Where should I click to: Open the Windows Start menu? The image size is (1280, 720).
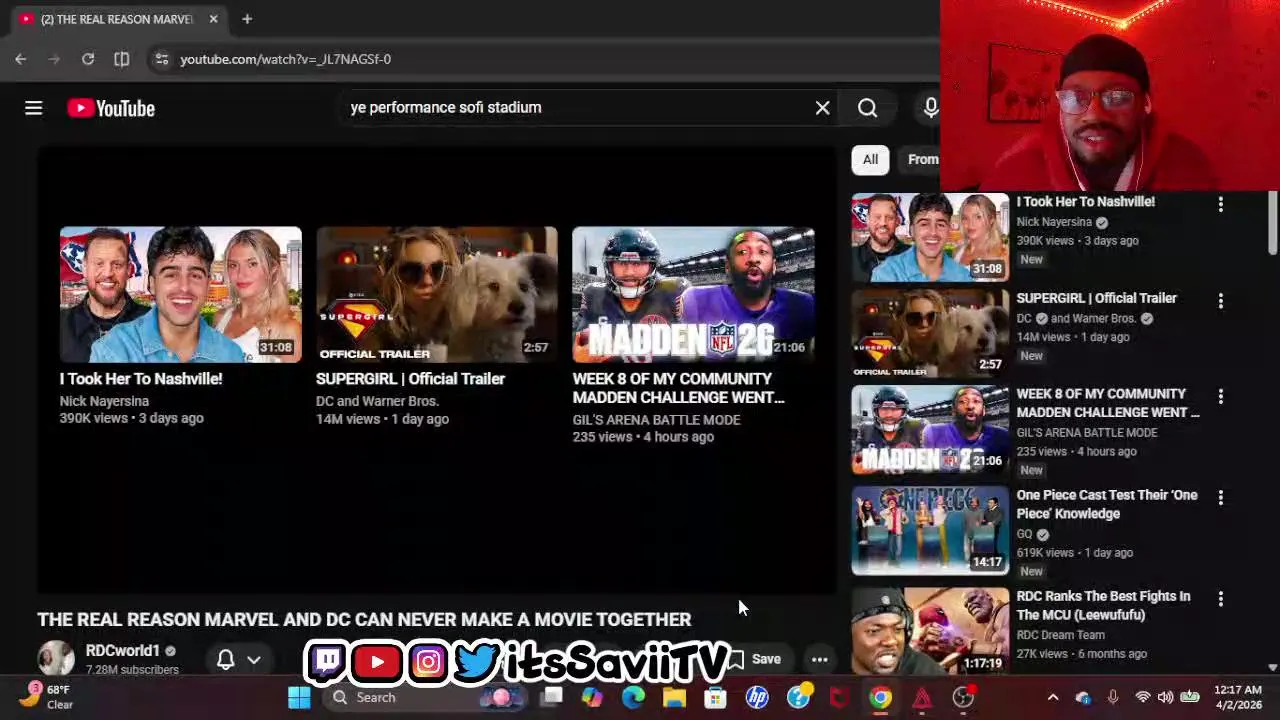(299, 697)
